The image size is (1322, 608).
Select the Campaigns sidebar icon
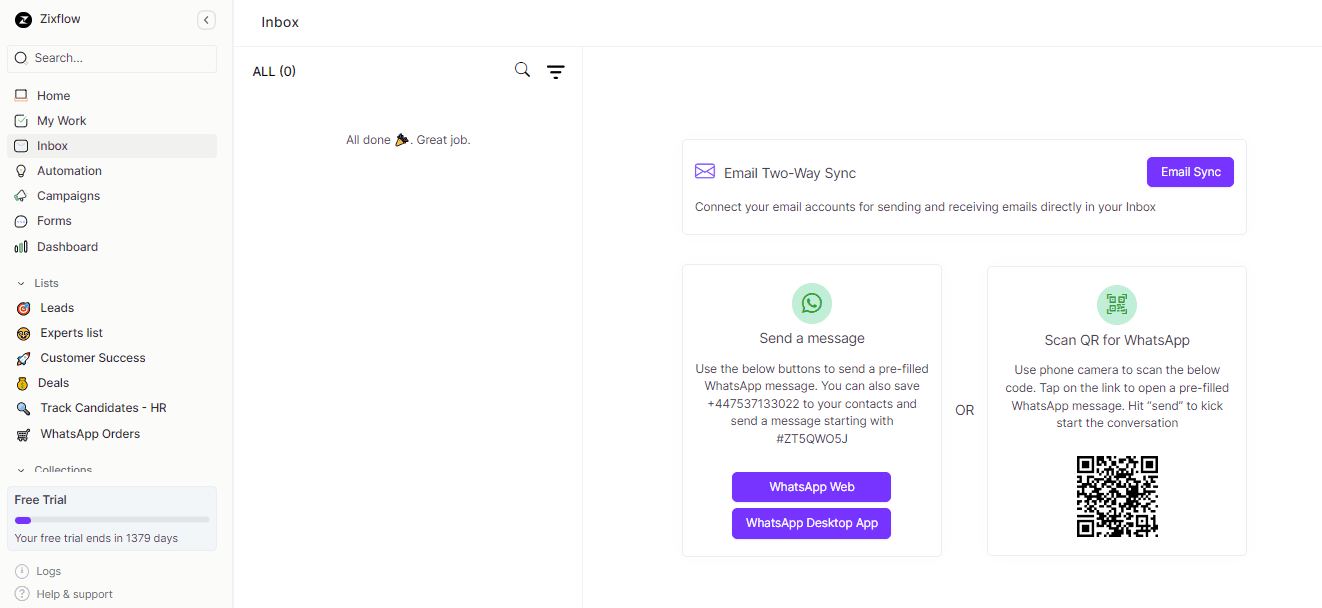pos(22,195)
